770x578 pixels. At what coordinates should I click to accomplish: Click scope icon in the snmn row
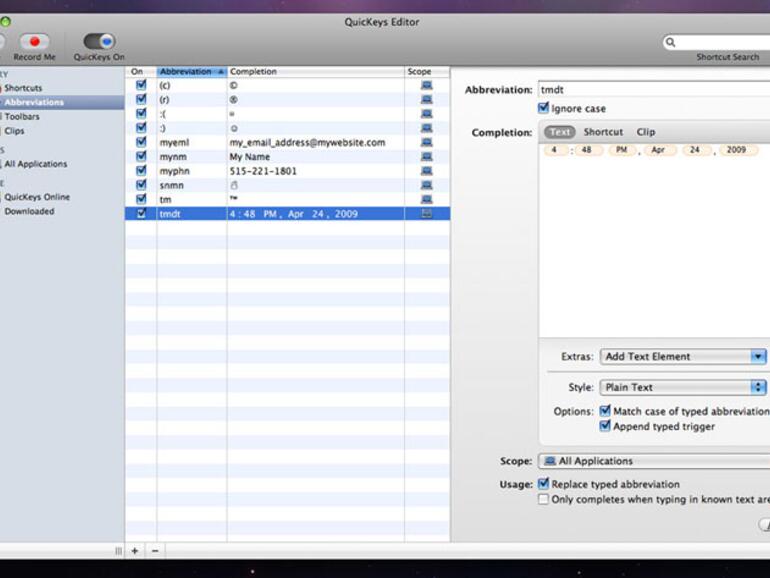point(427,185)
